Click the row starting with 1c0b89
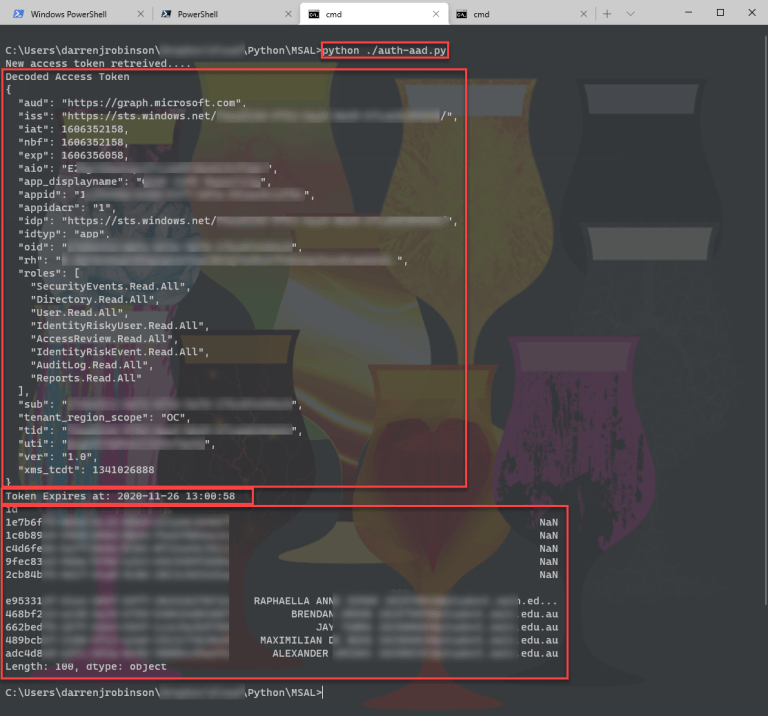Viewport: 768px width, 716px height. (282, 536)
